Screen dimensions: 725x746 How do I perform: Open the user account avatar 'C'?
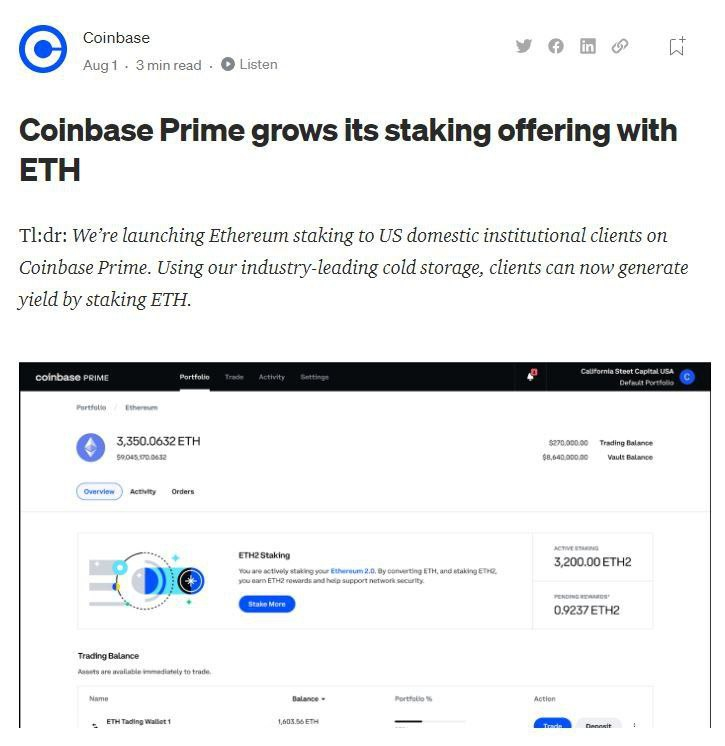[x=686, y=377]
